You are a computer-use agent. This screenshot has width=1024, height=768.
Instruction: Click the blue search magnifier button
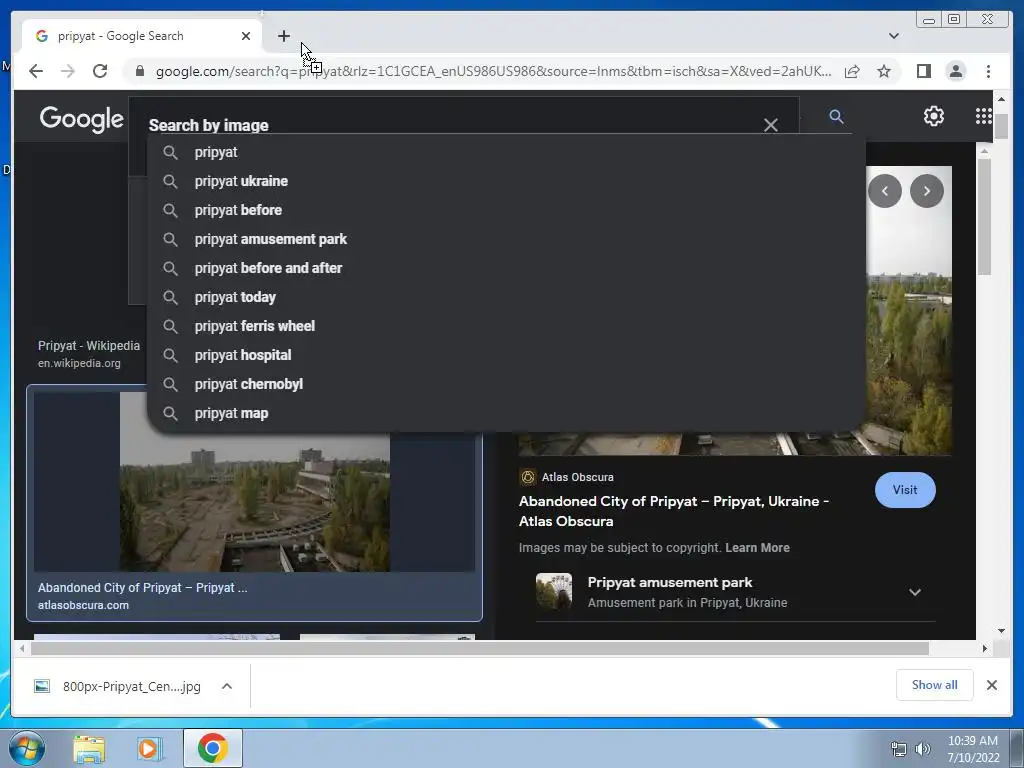837,116
